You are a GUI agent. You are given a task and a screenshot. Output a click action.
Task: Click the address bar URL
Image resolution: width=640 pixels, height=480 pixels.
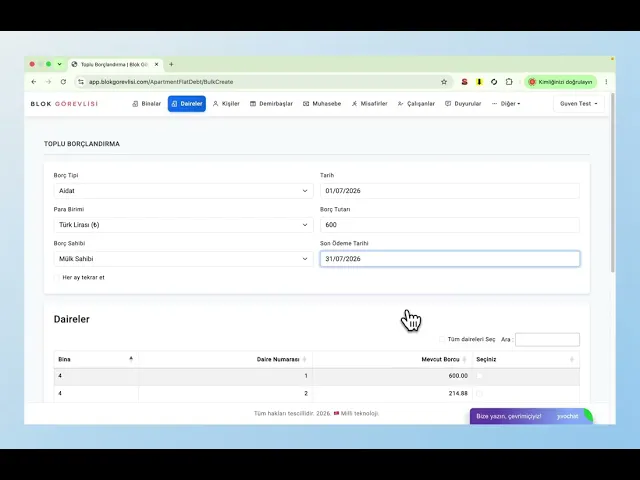click(161, 82)
